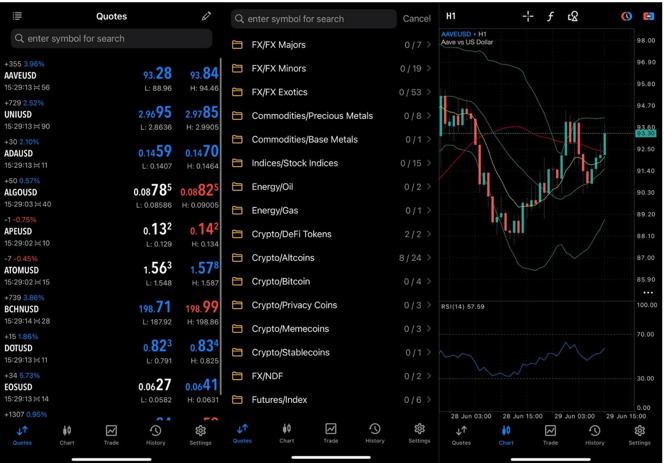This screenshot has height=463, width=664.
Task: Expand Crypto/DeFi Tokens chevron
Action: pyautogui.click(x=429, y=234)
